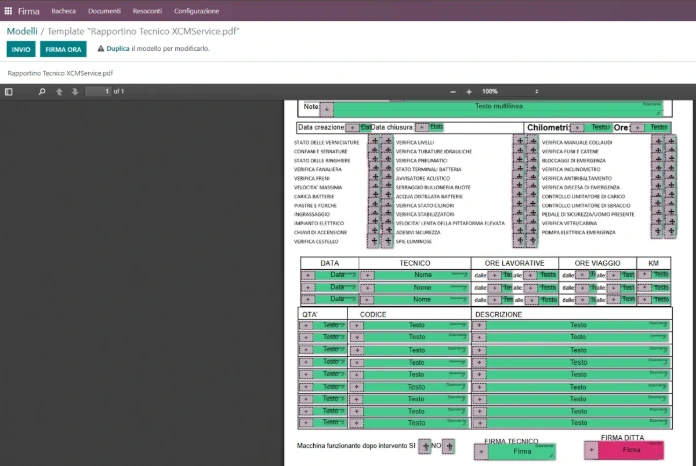Screen dimensions: 696x466
Task: Toggle the NO checkbox for Macchina funzionante
Action: [x=448, y=446]
